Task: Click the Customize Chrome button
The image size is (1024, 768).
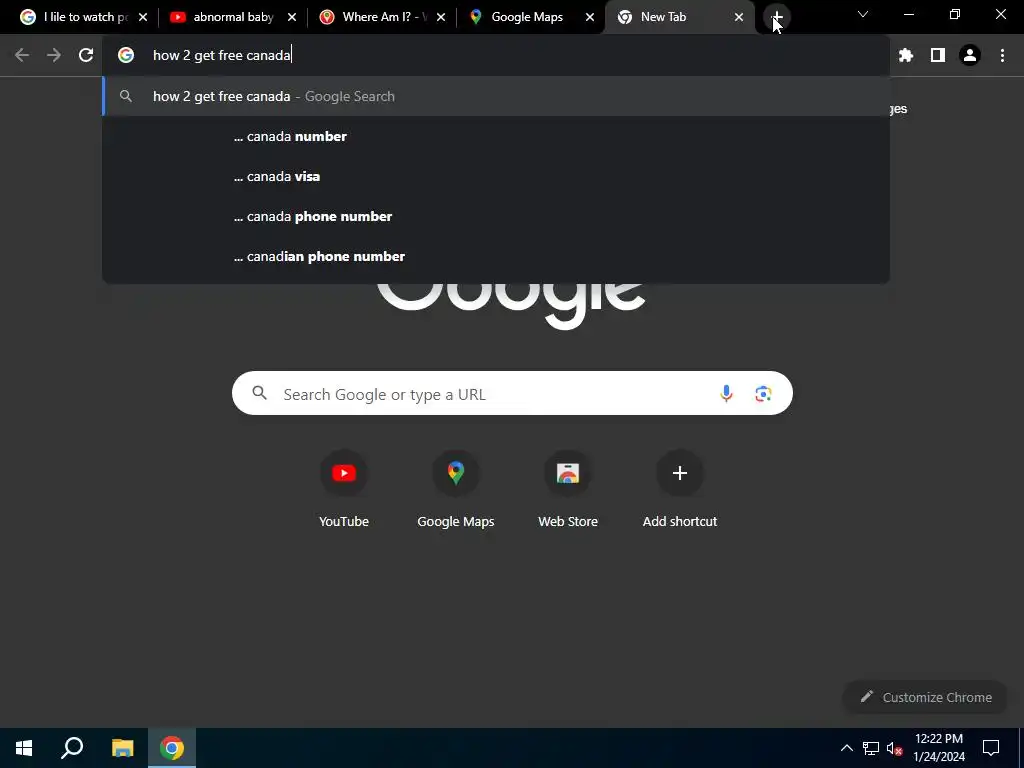Action: click(x=925, y=697)
